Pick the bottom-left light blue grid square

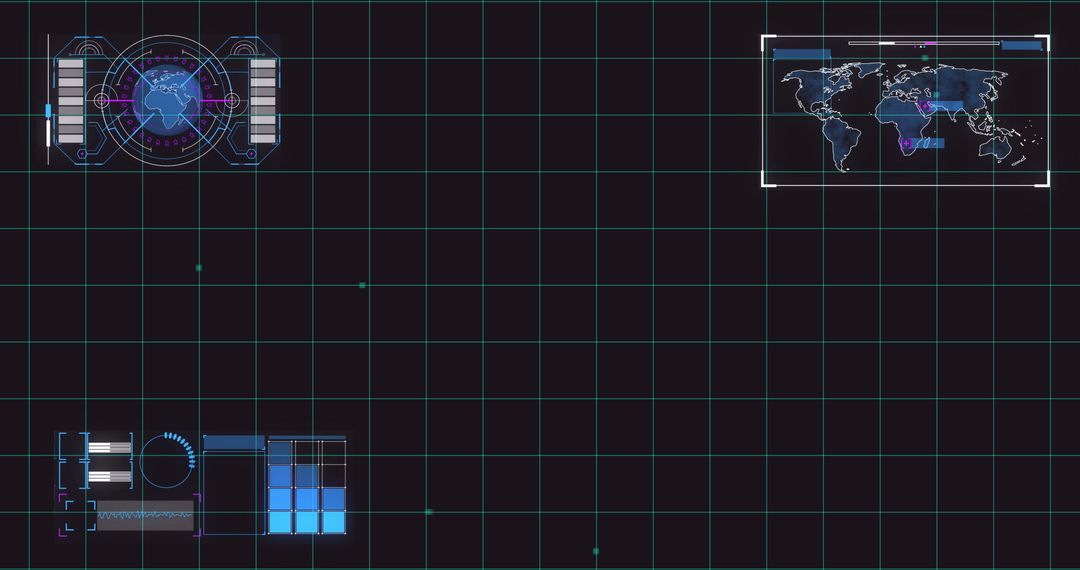click(x=280, y=522)
